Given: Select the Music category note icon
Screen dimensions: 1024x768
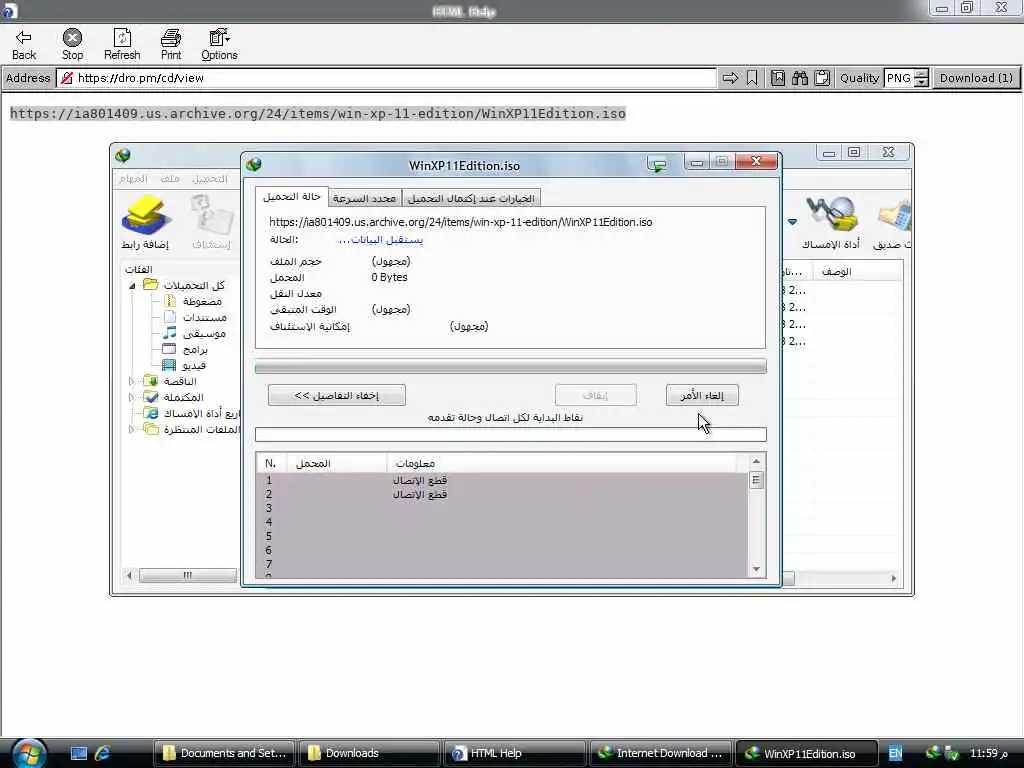Looking at the screenshot, I should coord(170,333).
